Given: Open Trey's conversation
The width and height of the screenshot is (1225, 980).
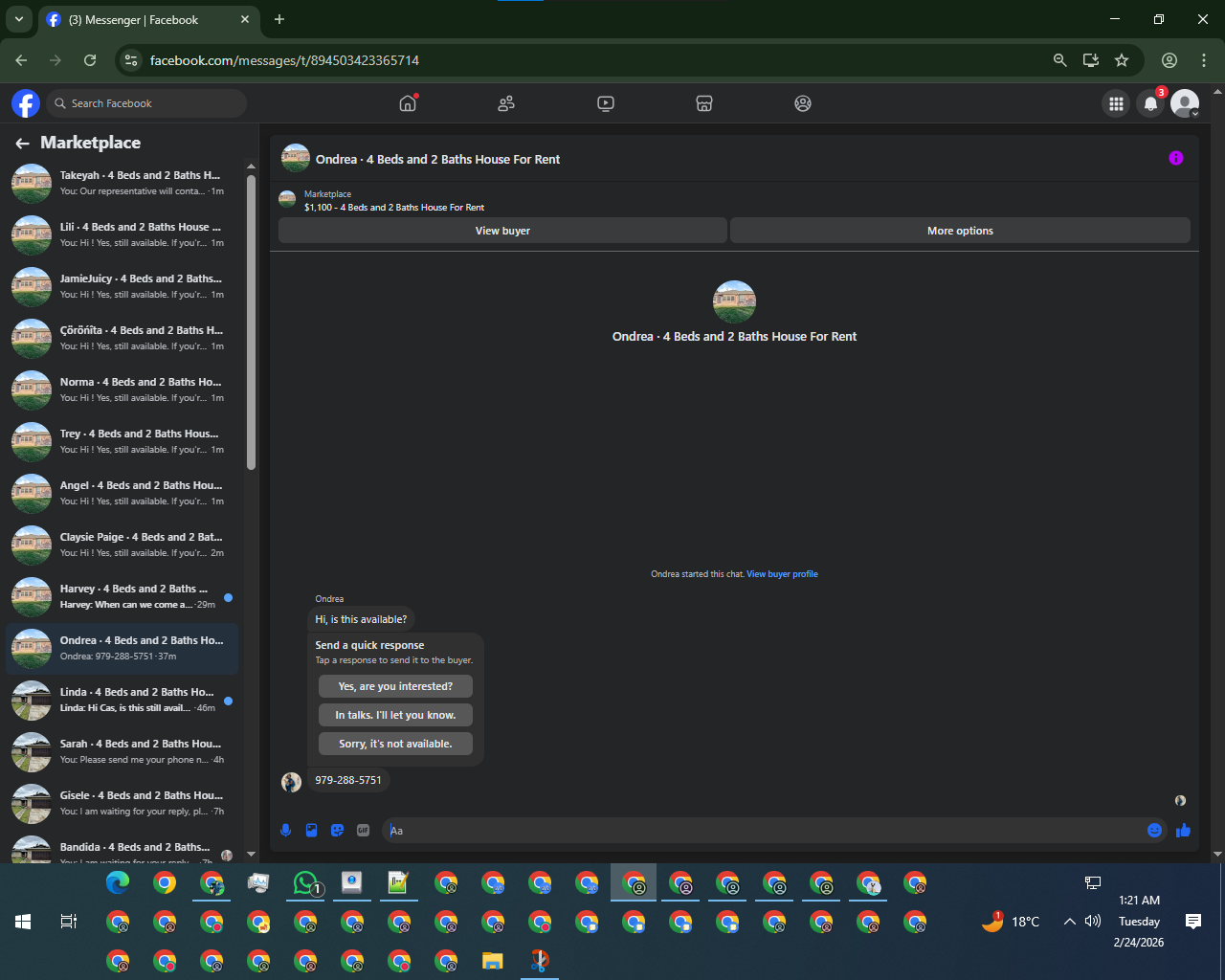Looking at the screenshot, I should pyautogui.click(x=122, y=441).
